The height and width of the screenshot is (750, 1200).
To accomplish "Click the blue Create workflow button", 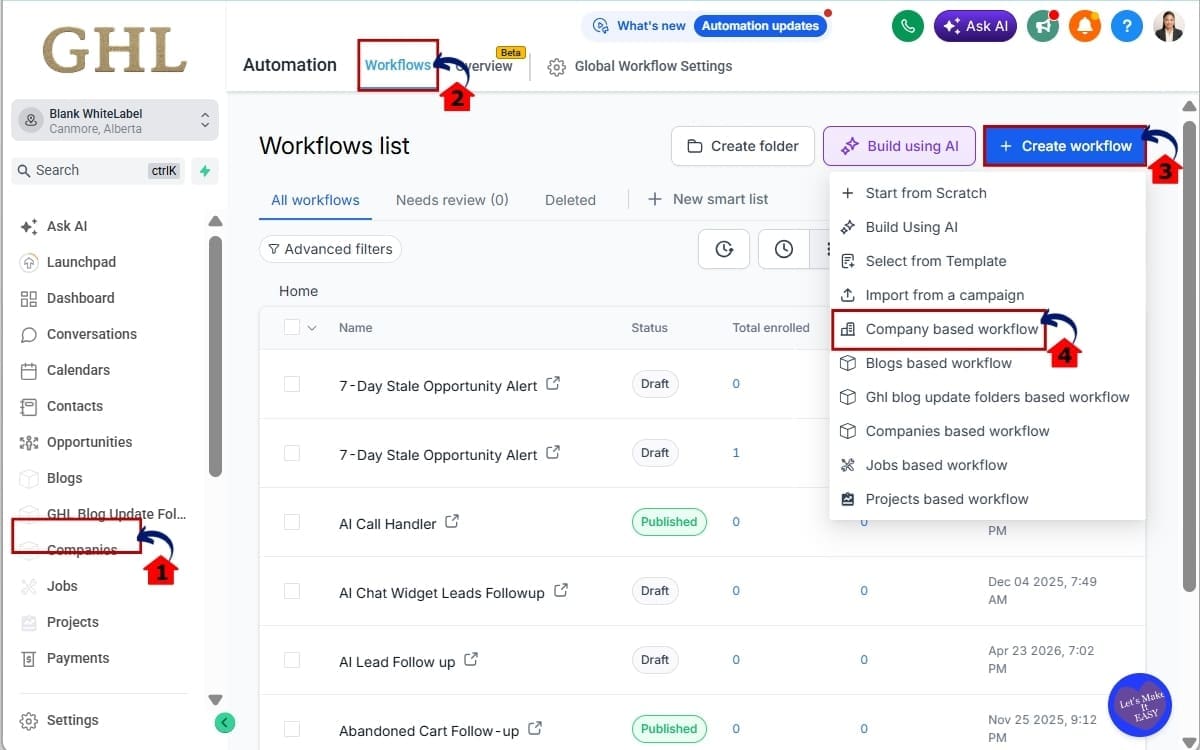I will 1065,146.
